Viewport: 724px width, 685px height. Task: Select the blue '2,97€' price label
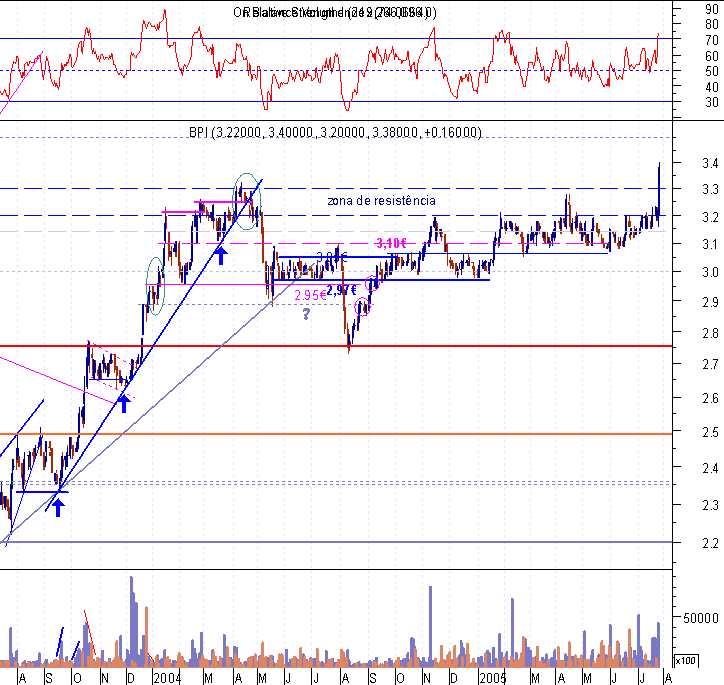(x=341, y=290)
